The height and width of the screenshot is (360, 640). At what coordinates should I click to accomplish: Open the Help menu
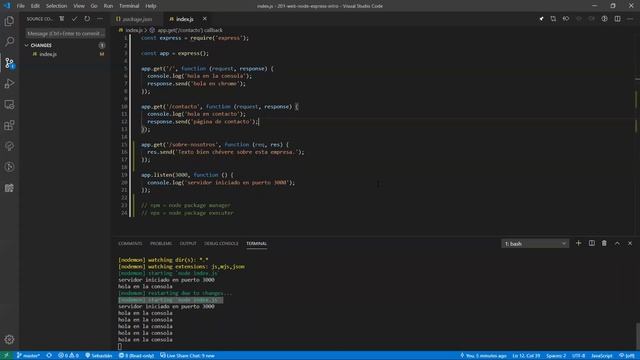pyautogui.click(x=151, y=6)
